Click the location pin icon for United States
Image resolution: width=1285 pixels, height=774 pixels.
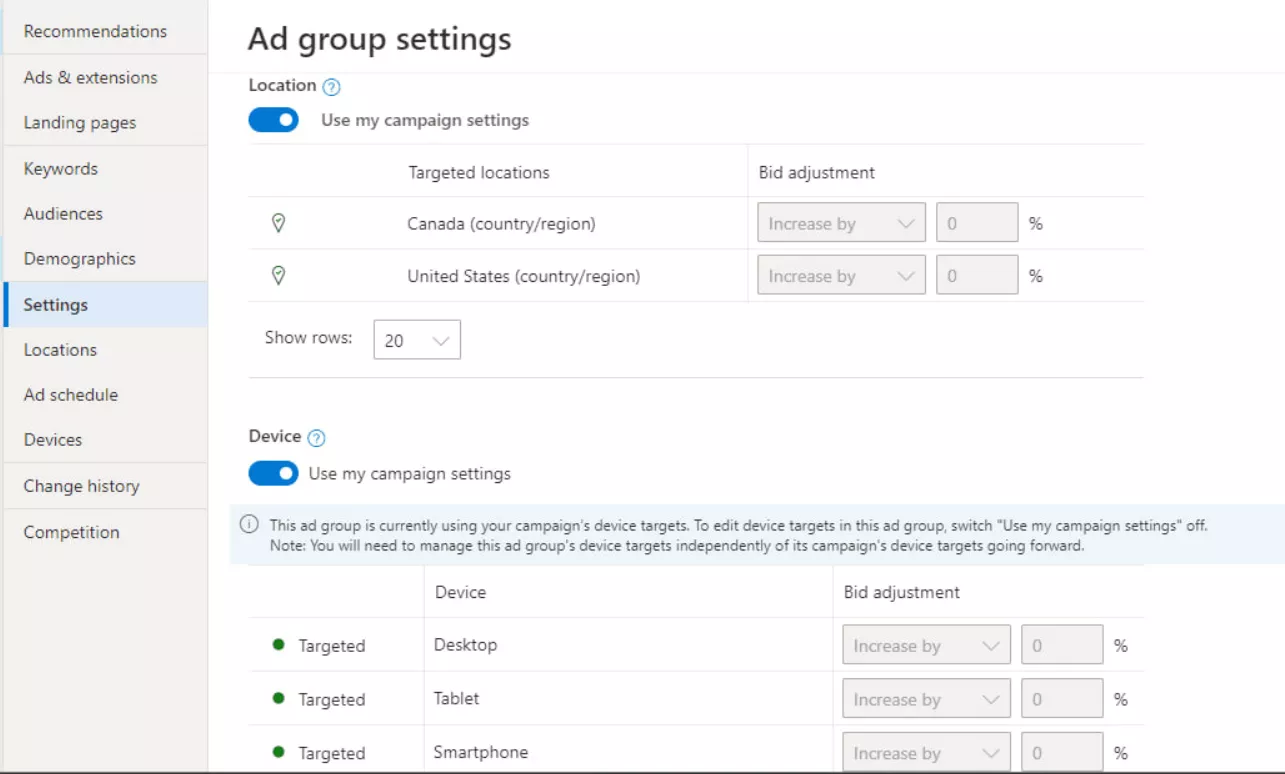(x=279, y=276)
